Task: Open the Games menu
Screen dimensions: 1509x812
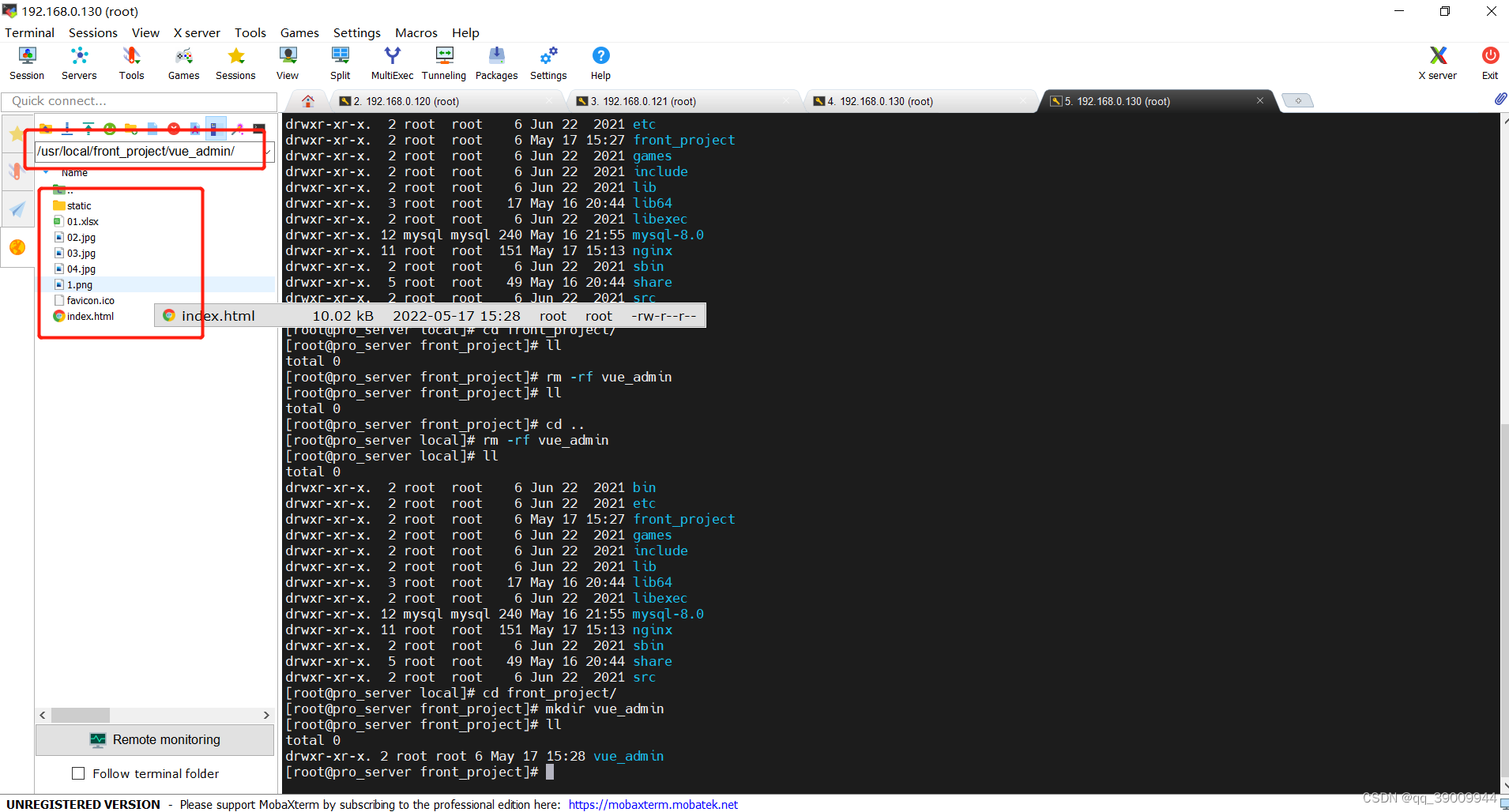Action: point(299,32)
